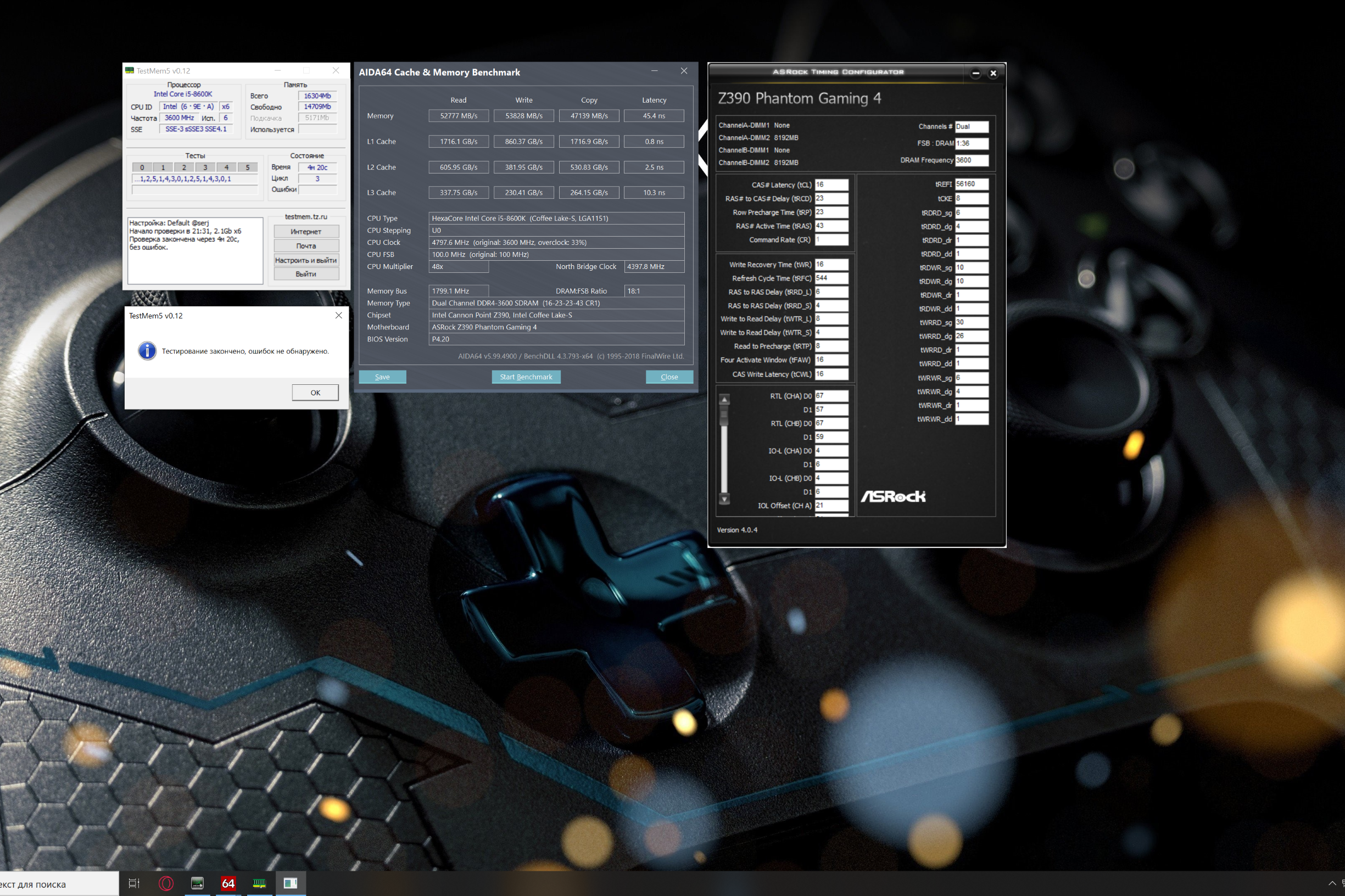
Task: Minimize the ASRock Timing Configurator window
Action: [976, 73]
